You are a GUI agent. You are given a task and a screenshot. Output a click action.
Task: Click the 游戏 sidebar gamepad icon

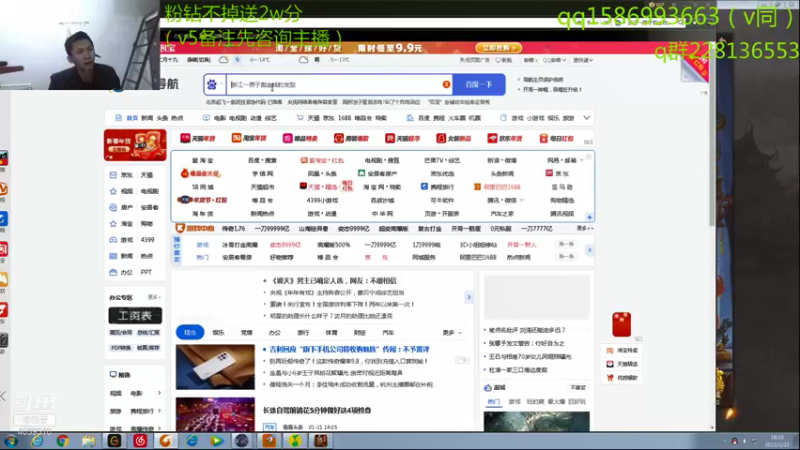[x=113, y=240]
